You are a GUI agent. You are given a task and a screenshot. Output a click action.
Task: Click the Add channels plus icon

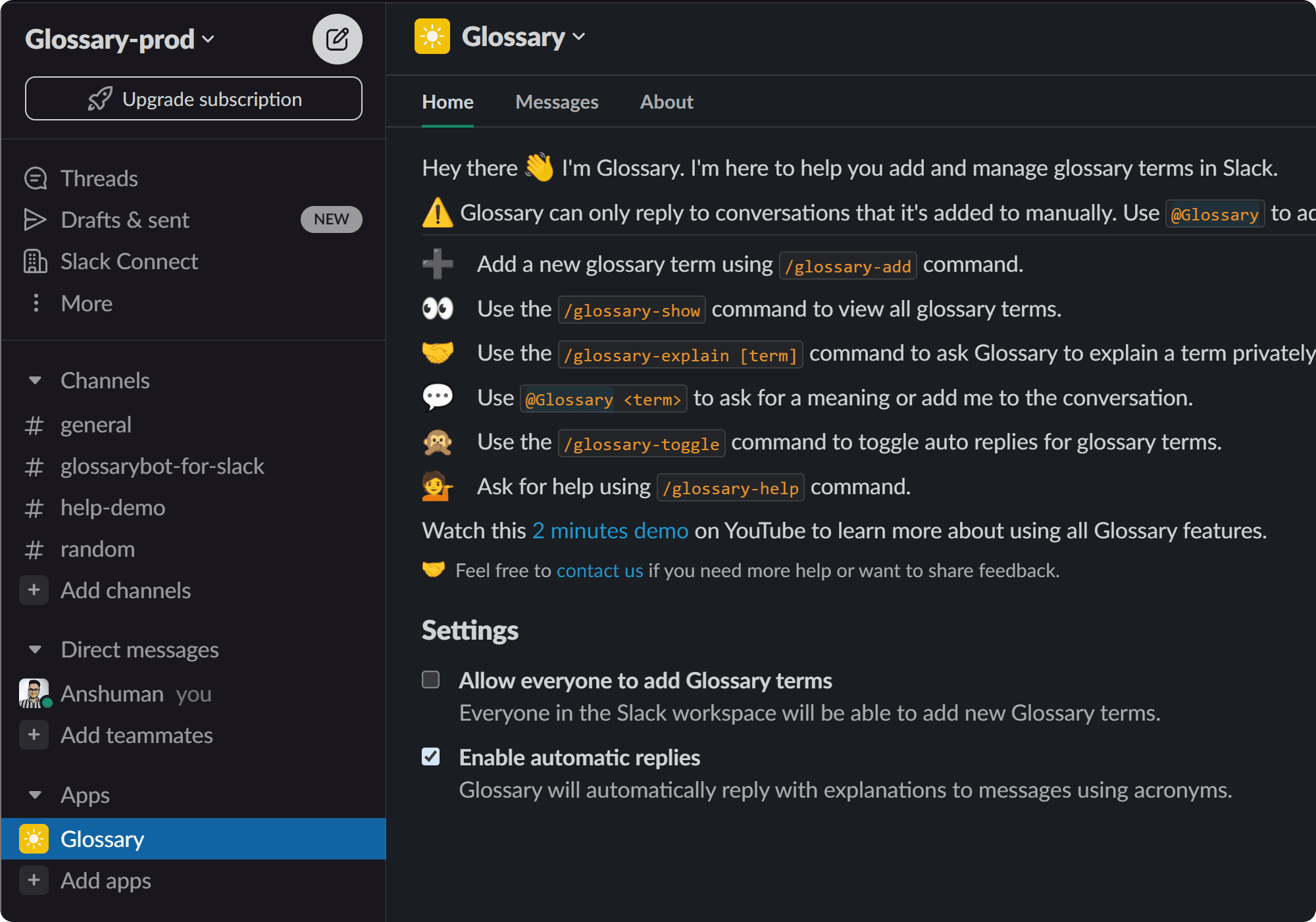click(x=34, y=590)
